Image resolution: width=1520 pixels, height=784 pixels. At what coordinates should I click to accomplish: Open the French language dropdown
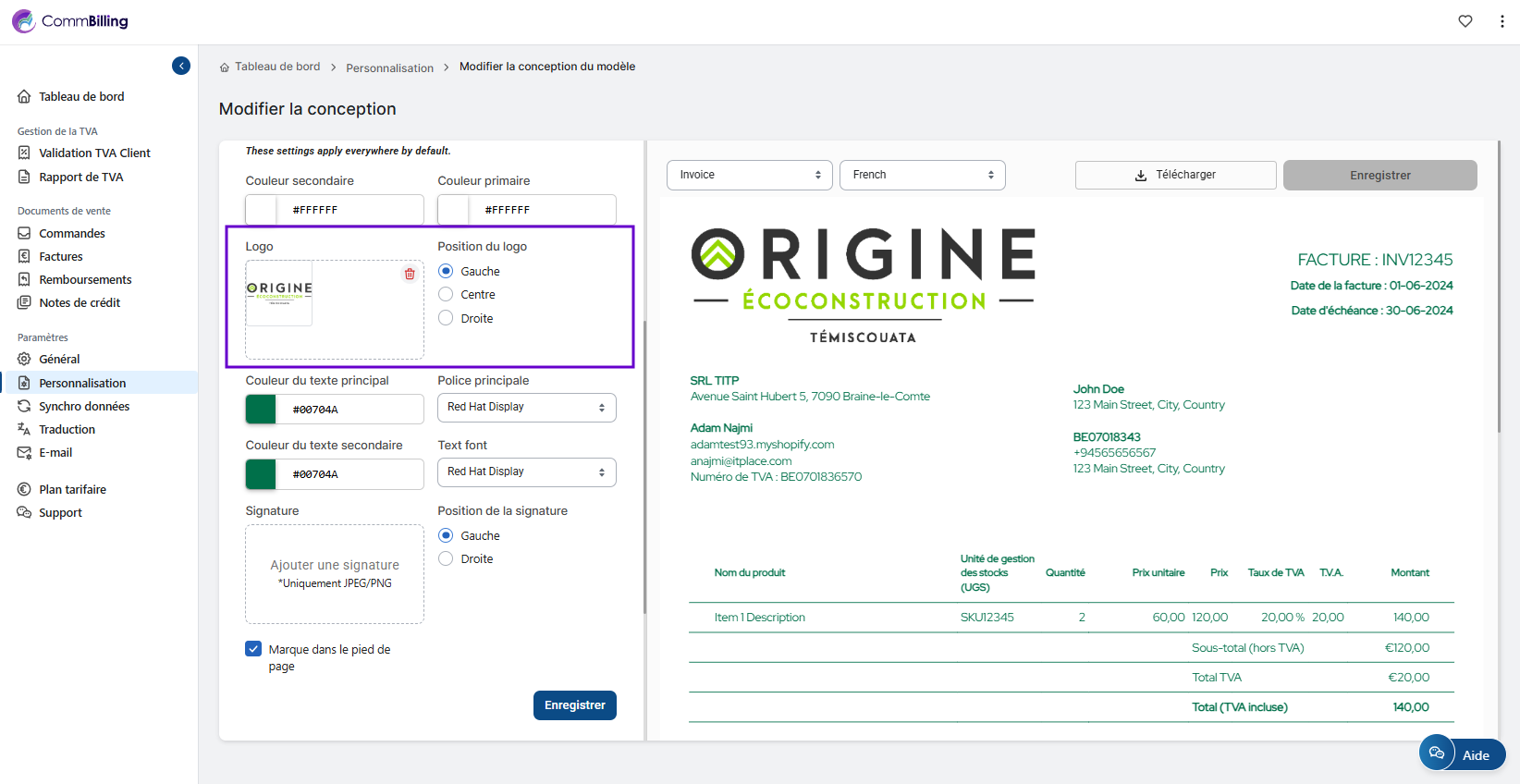922,175
